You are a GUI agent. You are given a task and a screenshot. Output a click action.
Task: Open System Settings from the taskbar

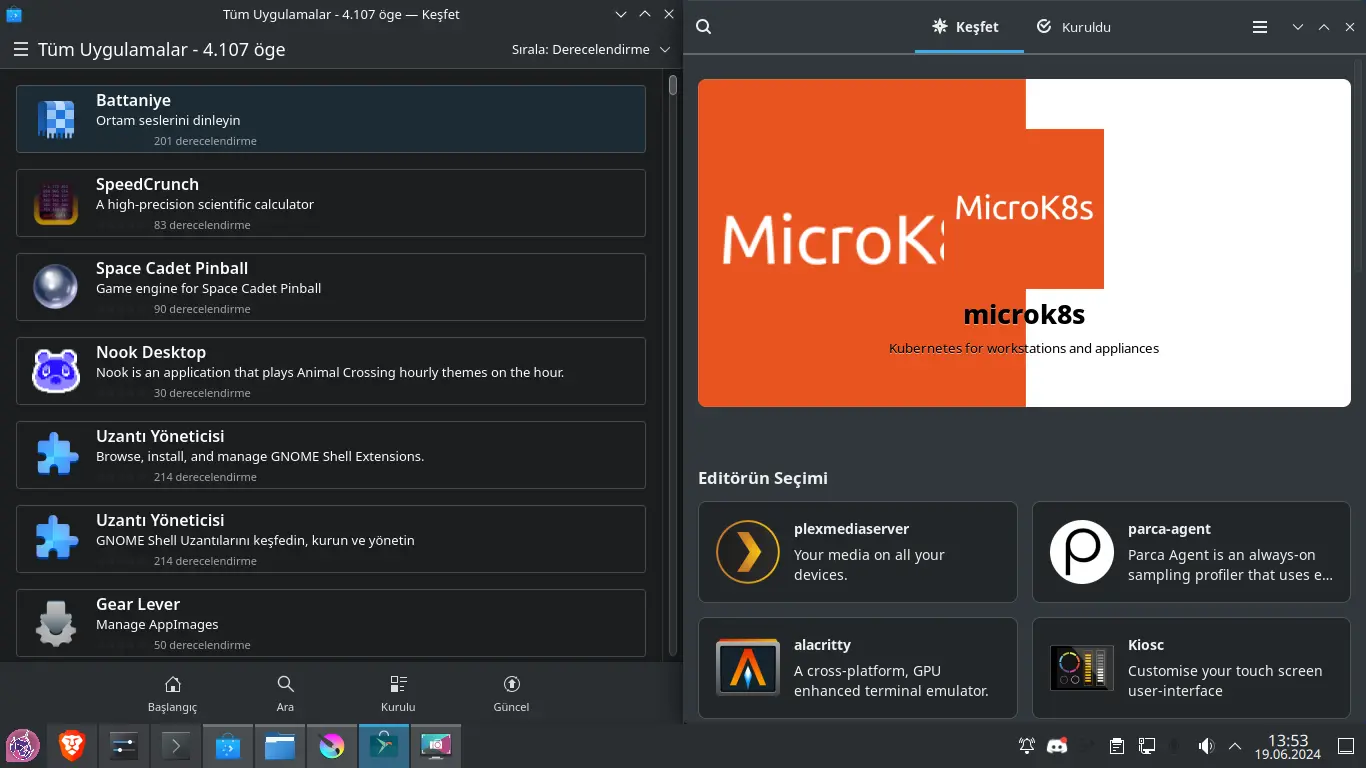point(124,746)
